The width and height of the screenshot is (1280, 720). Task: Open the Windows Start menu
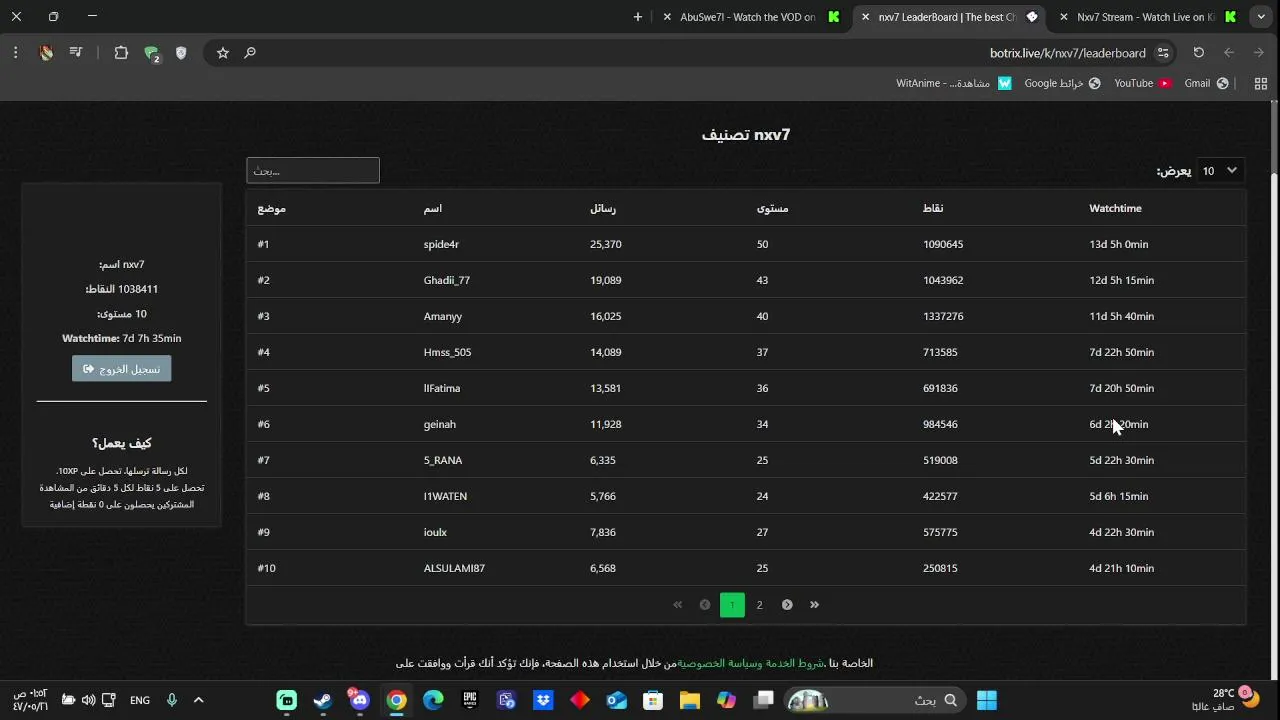coord(987,700)
